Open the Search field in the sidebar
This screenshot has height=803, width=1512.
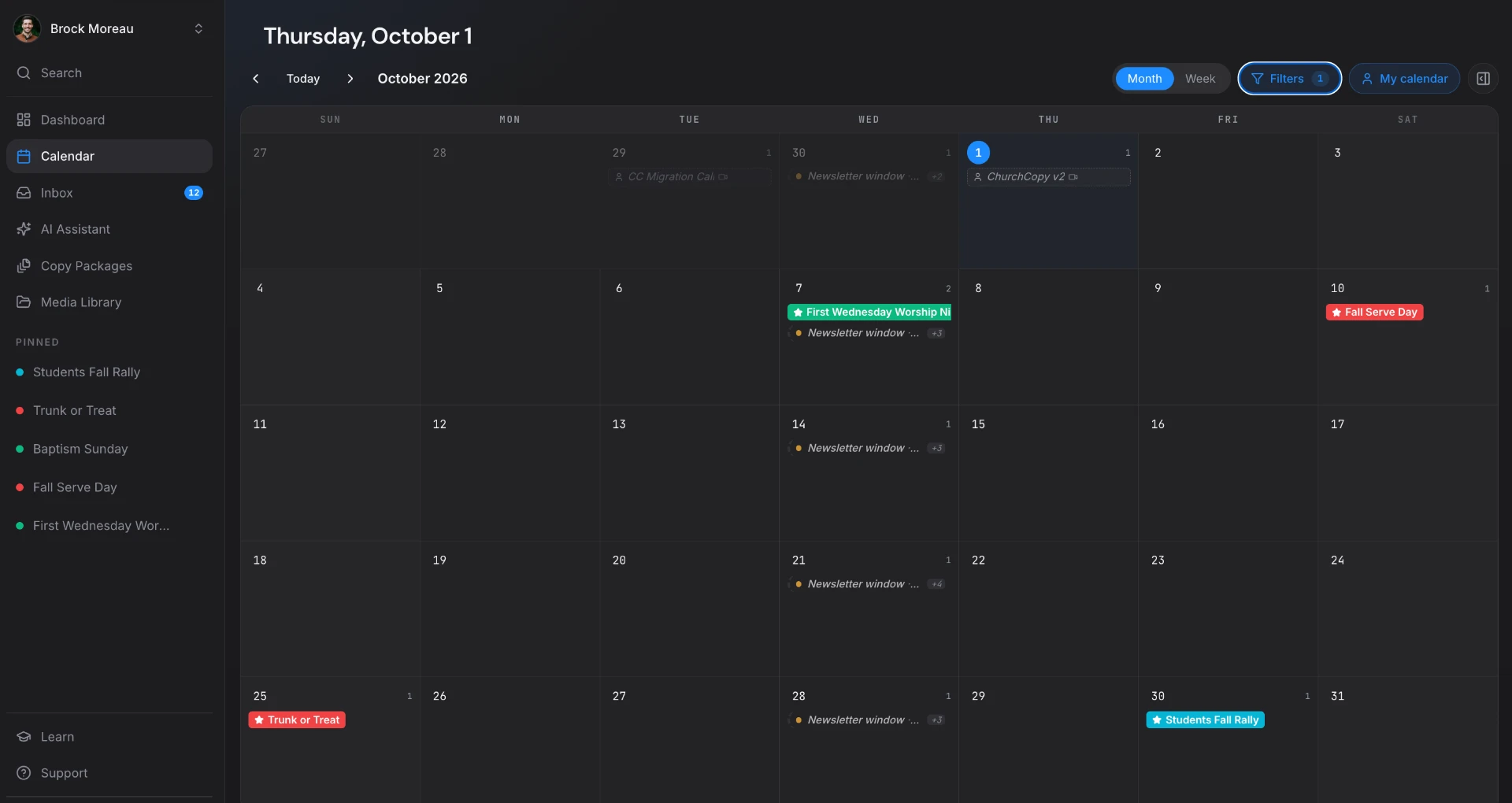click(x=109, y=73)
